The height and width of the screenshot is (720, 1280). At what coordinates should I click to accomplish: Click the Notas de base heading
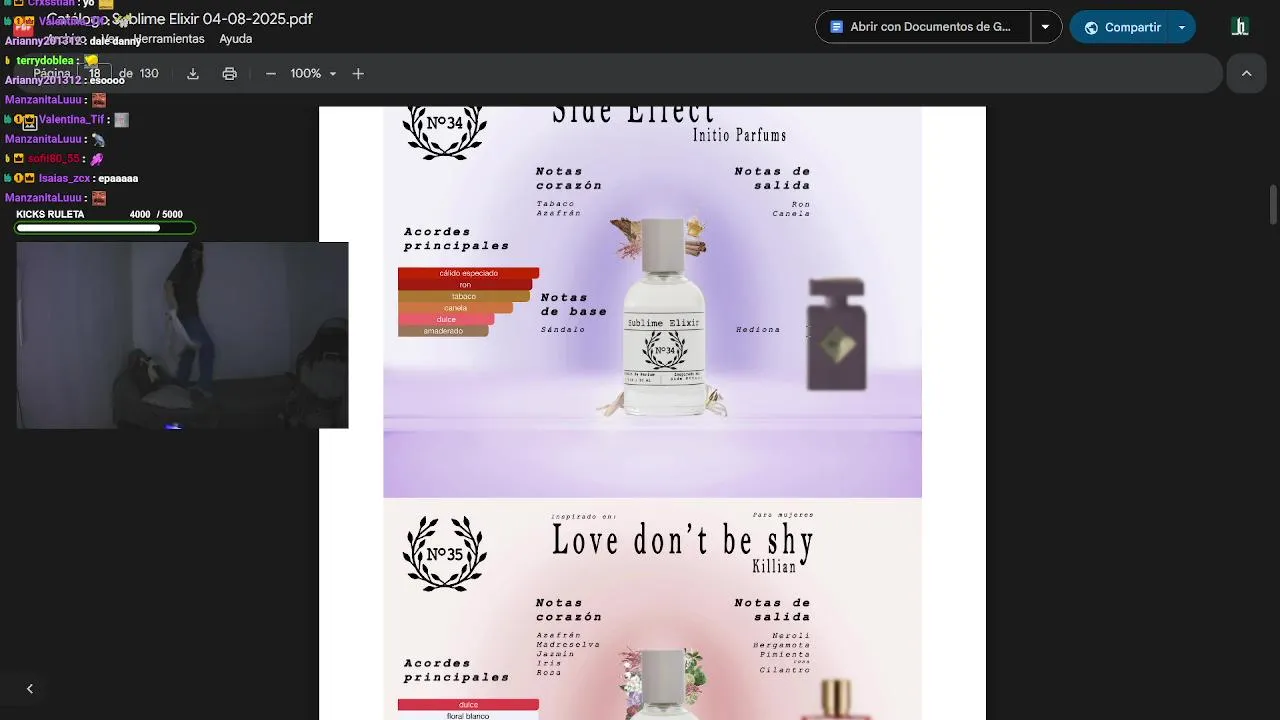pos(574,304)
